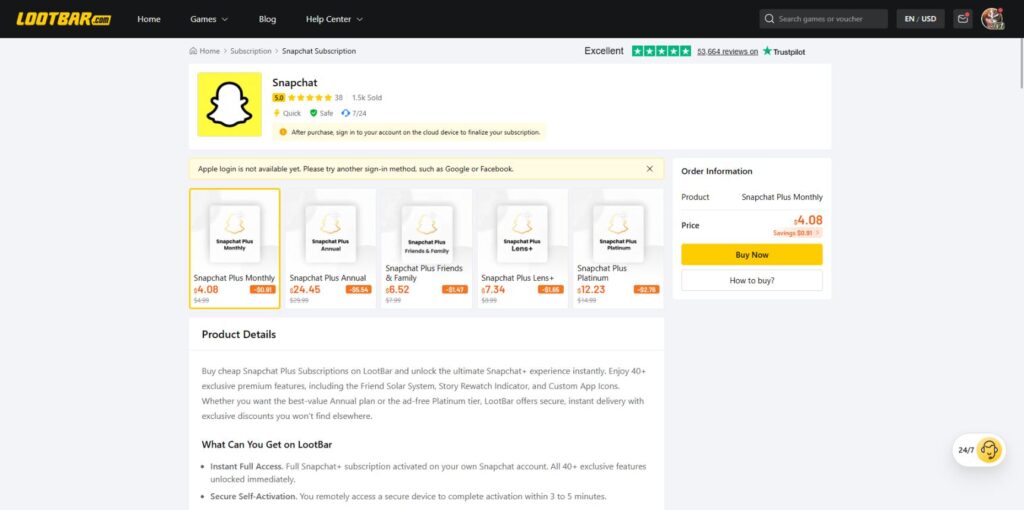Image resolution: width=1024 pixels, height=510 pixels.
Task: Focus the Search games or voucher field
Action: (824, 19)
